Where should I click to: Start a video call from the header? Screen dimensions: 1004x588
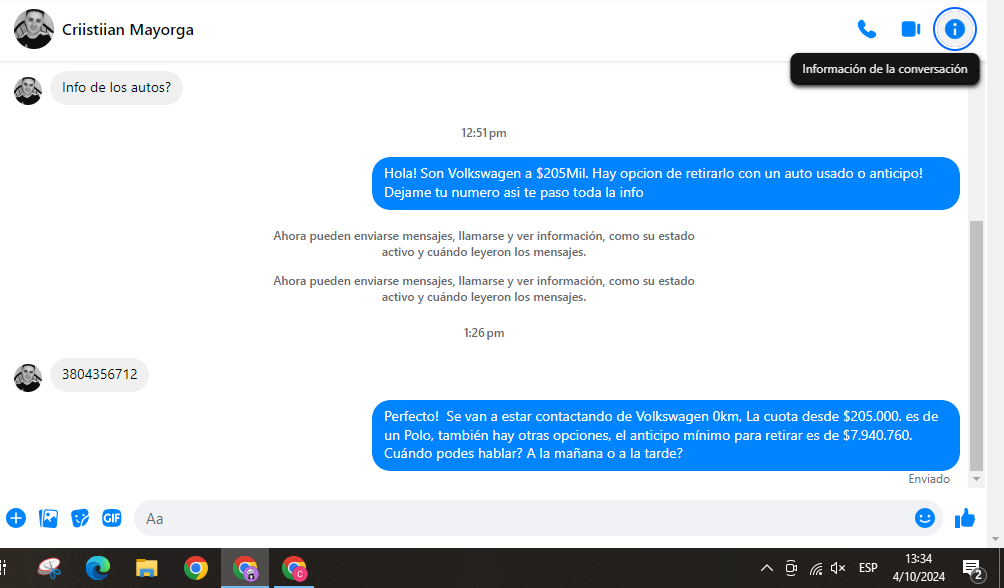910,29
